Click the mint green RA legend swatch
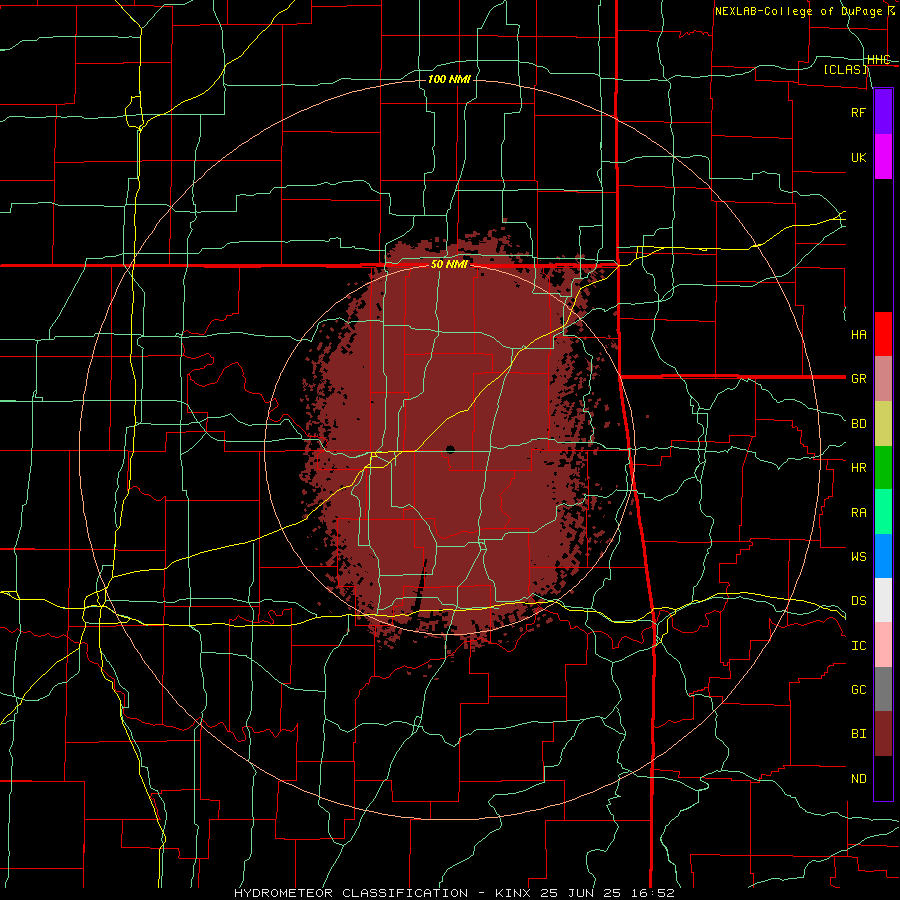 pos(883,512)
